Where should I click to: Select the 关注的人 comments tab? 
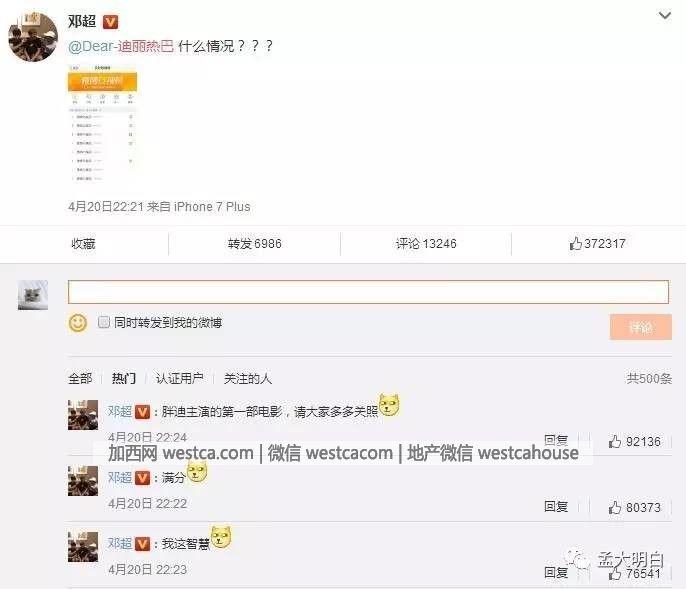click(x=248, y=378)
